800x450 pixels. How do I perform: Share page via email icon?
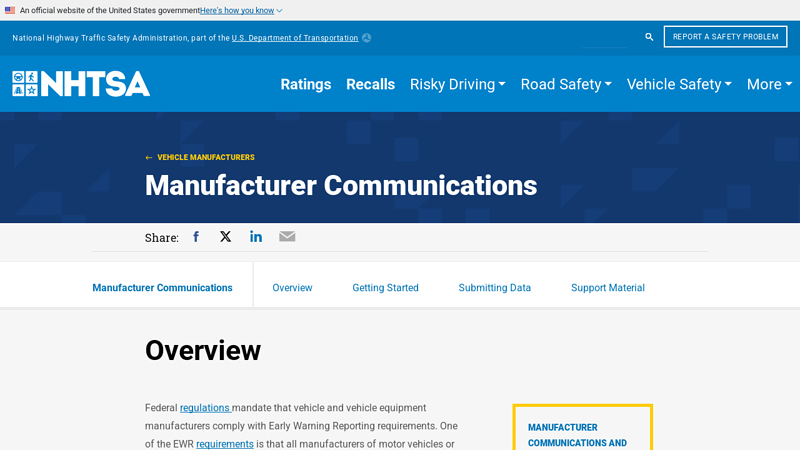coord(287,237)
